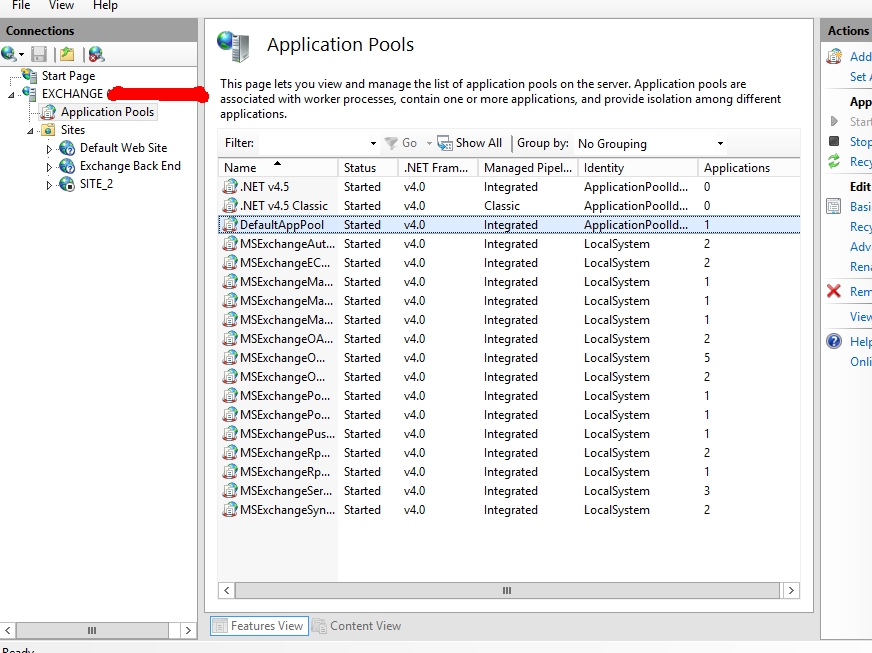The height and width of the screenshot is (653, 872).
Task: Sort by the Managed Pipel... column header
Action: (x=528, y=167)
